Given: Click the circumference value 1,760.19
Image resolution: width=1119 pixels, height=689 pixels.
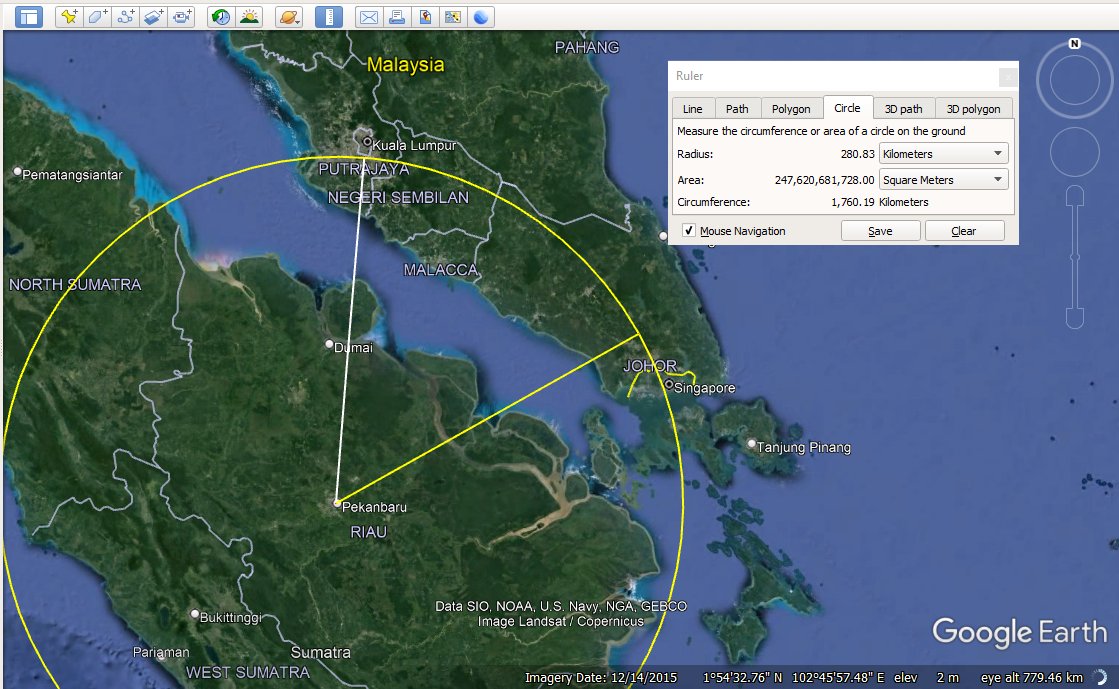Looking at the screenshot, I should pos(853,202).
